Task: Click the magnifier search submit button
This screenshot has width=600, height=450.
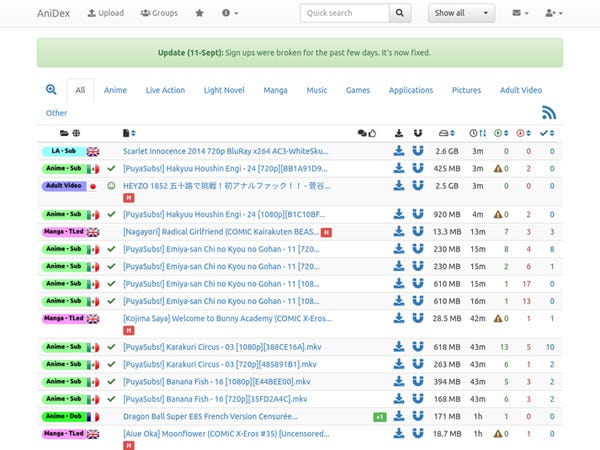Action: (x=400, y=13)
